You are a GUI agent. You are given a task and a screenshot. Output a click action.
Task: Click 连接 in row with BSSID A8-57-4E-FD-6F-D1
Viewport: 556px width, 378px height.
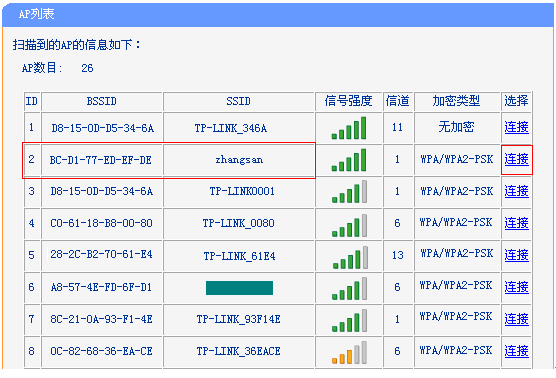(x=516, y=287)
